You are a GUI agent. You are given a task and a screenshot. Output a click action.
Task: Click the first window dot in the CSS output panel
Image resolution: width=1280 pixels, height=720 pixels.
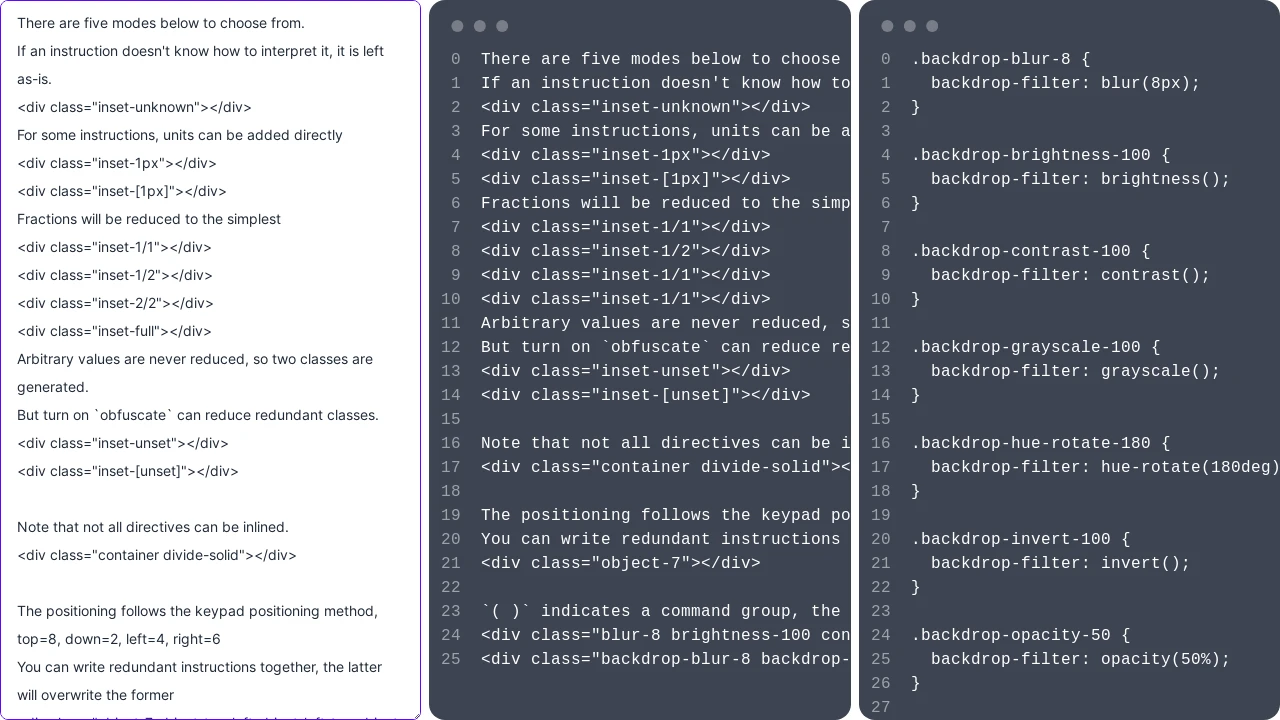(887, 26)
